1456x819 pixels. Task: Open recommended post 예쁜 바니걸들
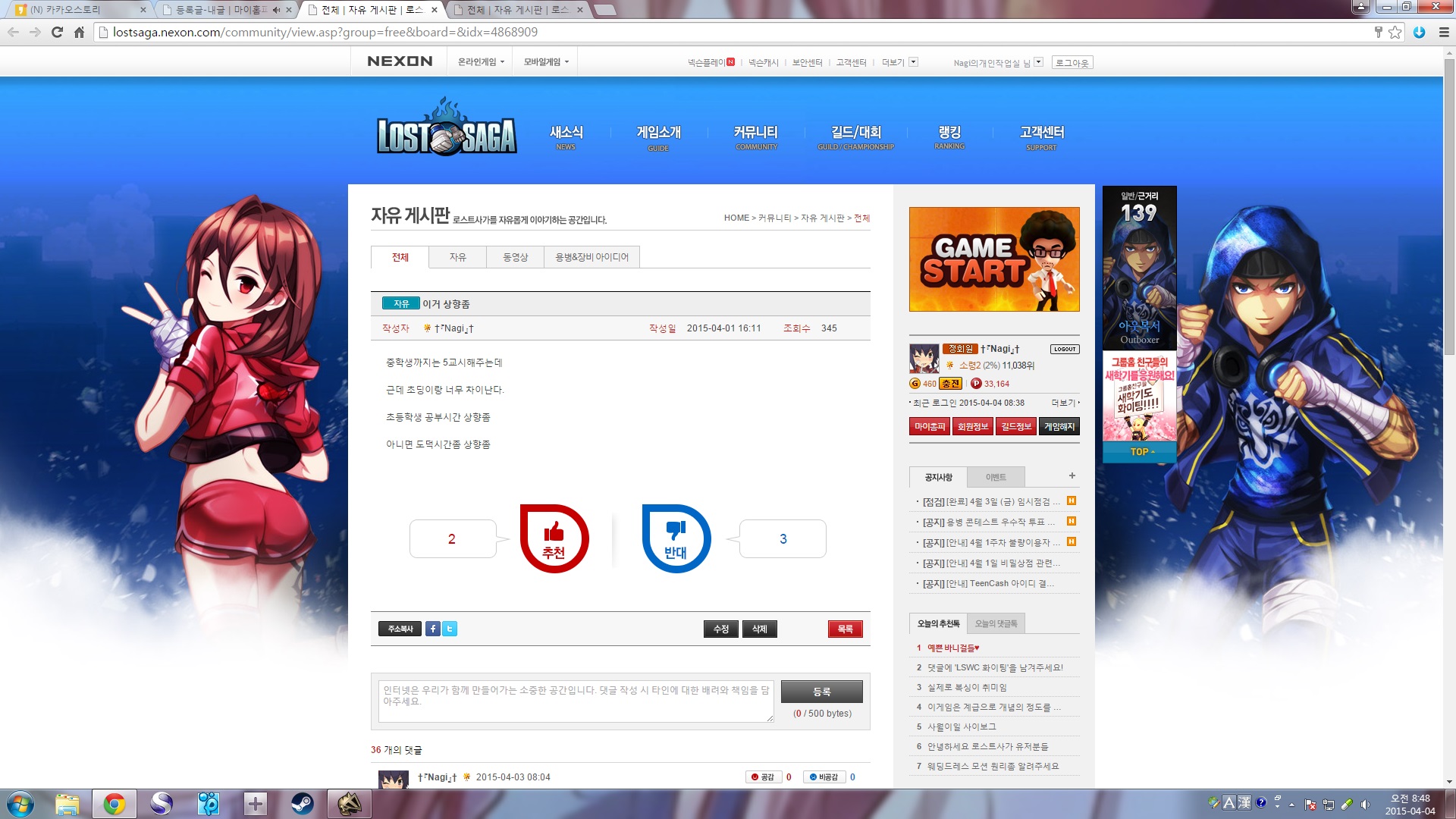point(953,648)
